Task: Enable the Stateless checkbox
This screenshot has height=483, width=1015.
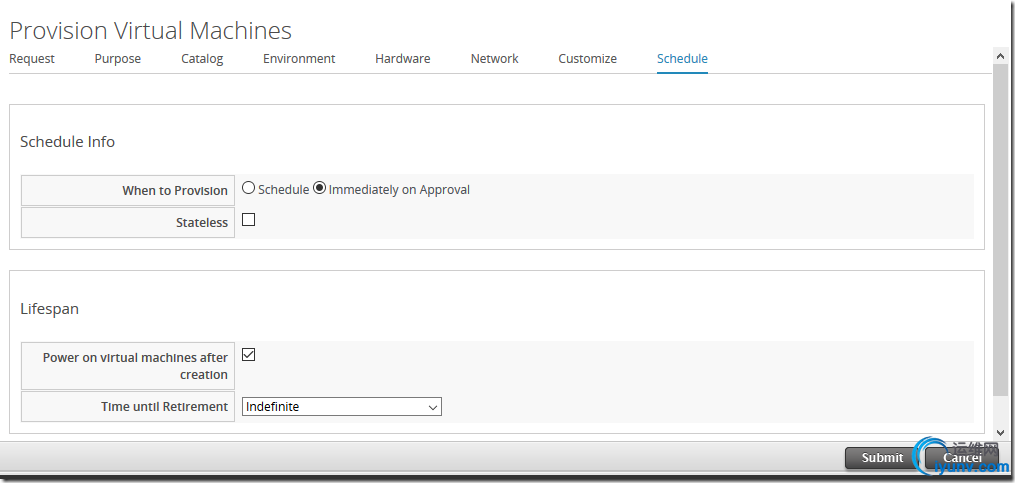Action: (x=249, y=220)
